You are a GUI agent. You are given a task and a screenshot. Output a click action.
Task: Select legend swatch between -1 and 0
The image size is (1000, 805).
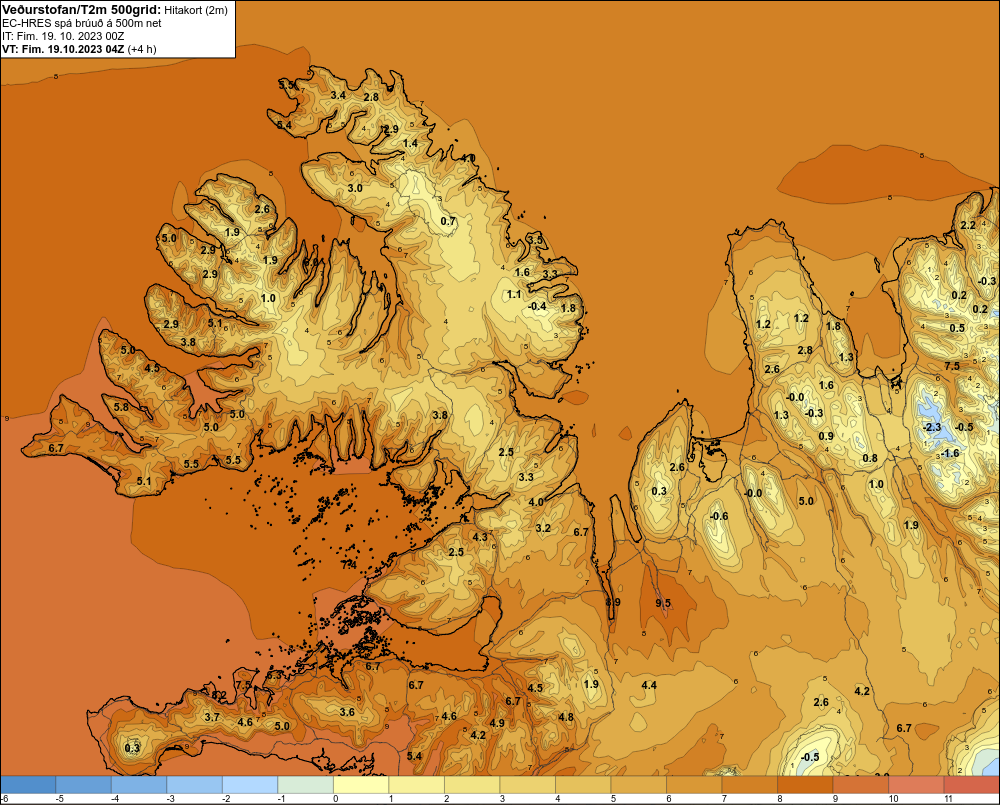[305, 785]
